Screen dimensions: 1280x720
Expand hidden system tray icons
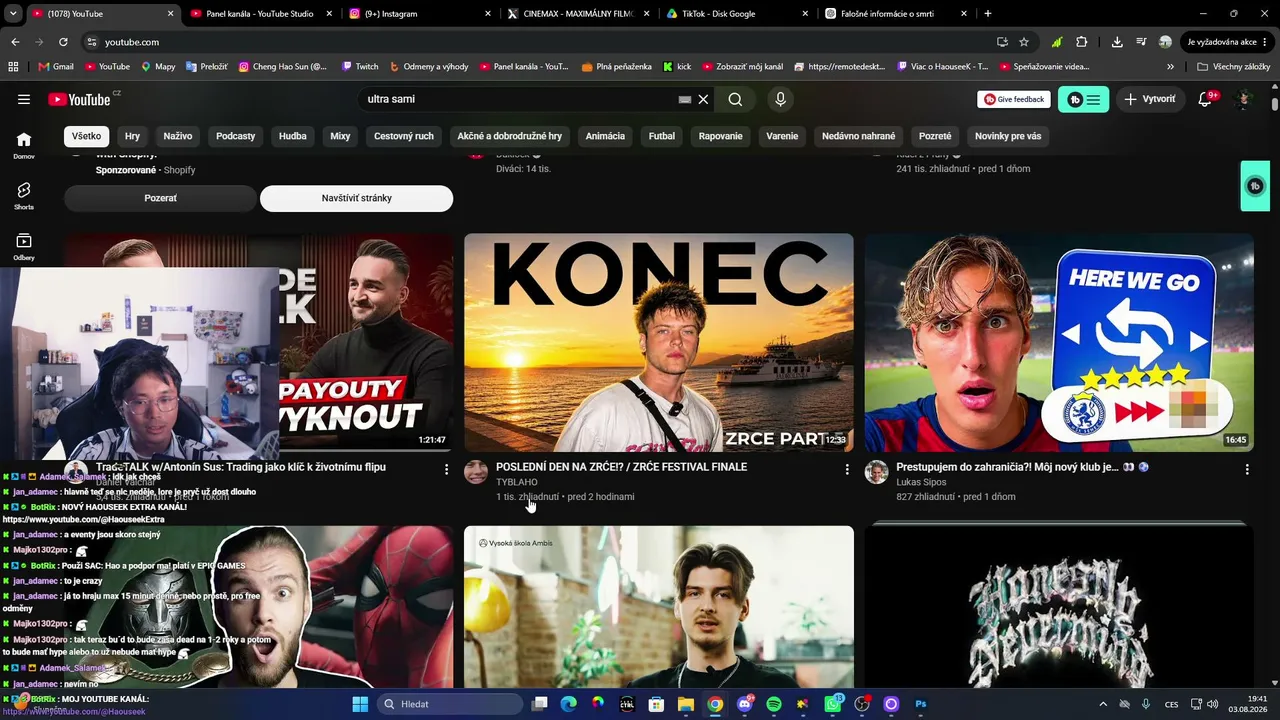click(1103, 704)
